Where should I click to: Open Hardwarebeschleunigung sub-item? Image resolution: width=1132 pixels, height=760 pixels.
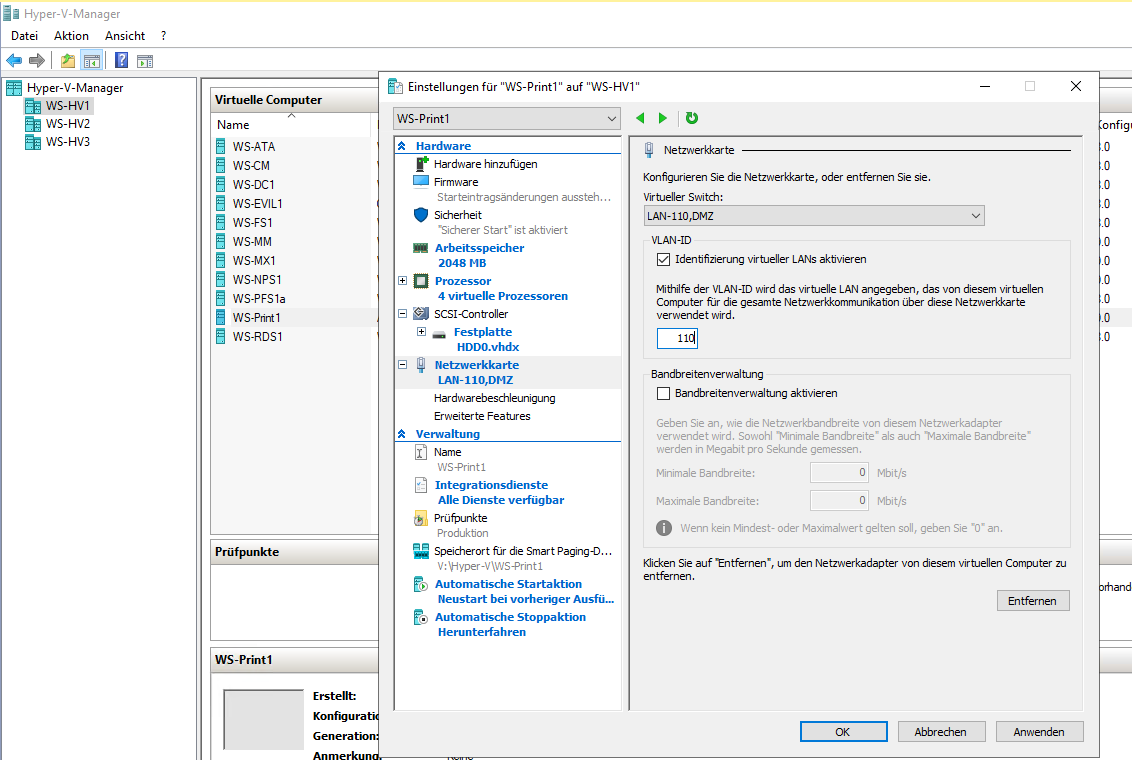(495, 398)
